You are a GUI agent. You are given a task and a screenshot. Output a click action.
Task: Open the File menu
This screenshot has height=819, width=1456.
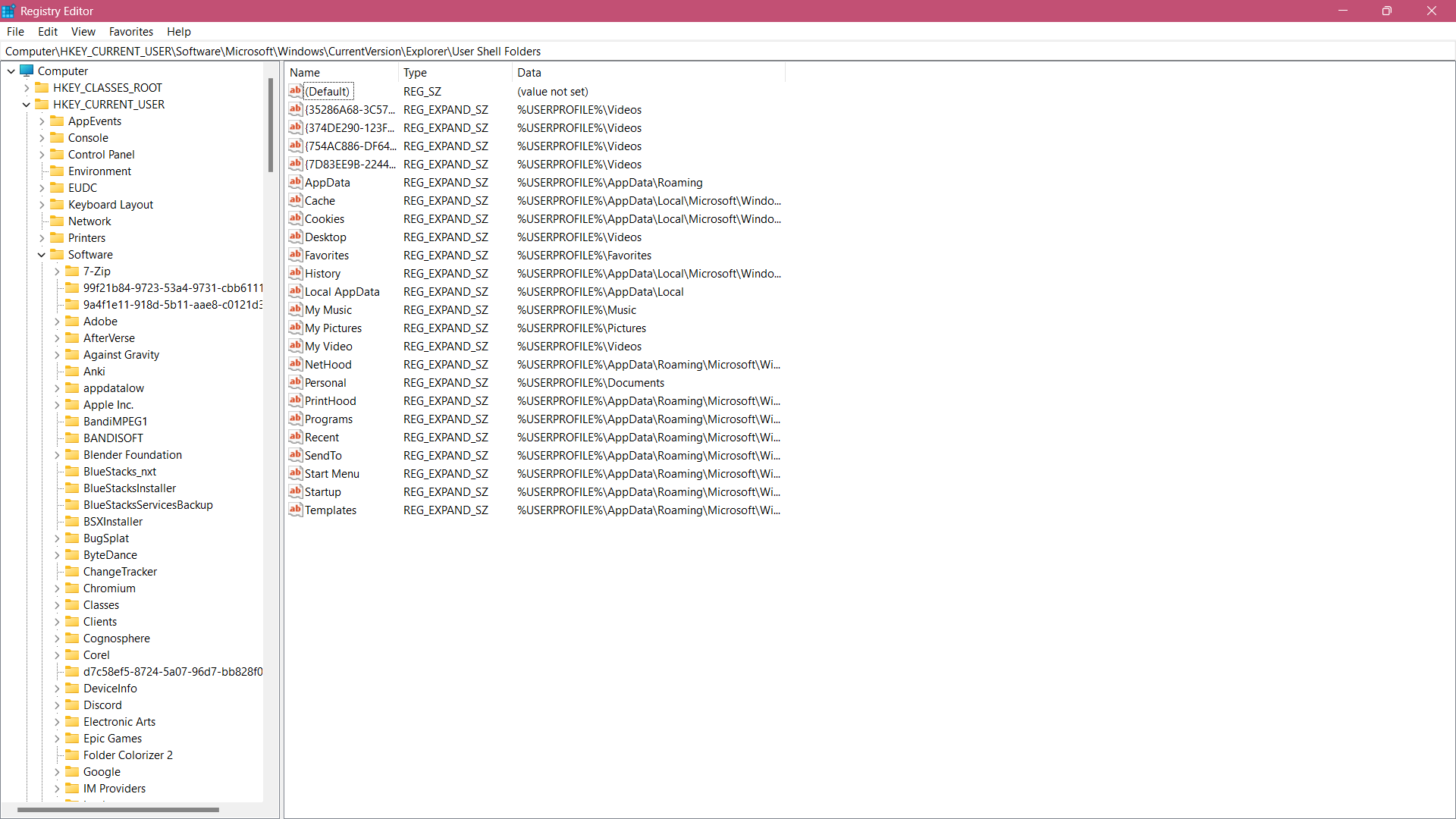point(15,31)
